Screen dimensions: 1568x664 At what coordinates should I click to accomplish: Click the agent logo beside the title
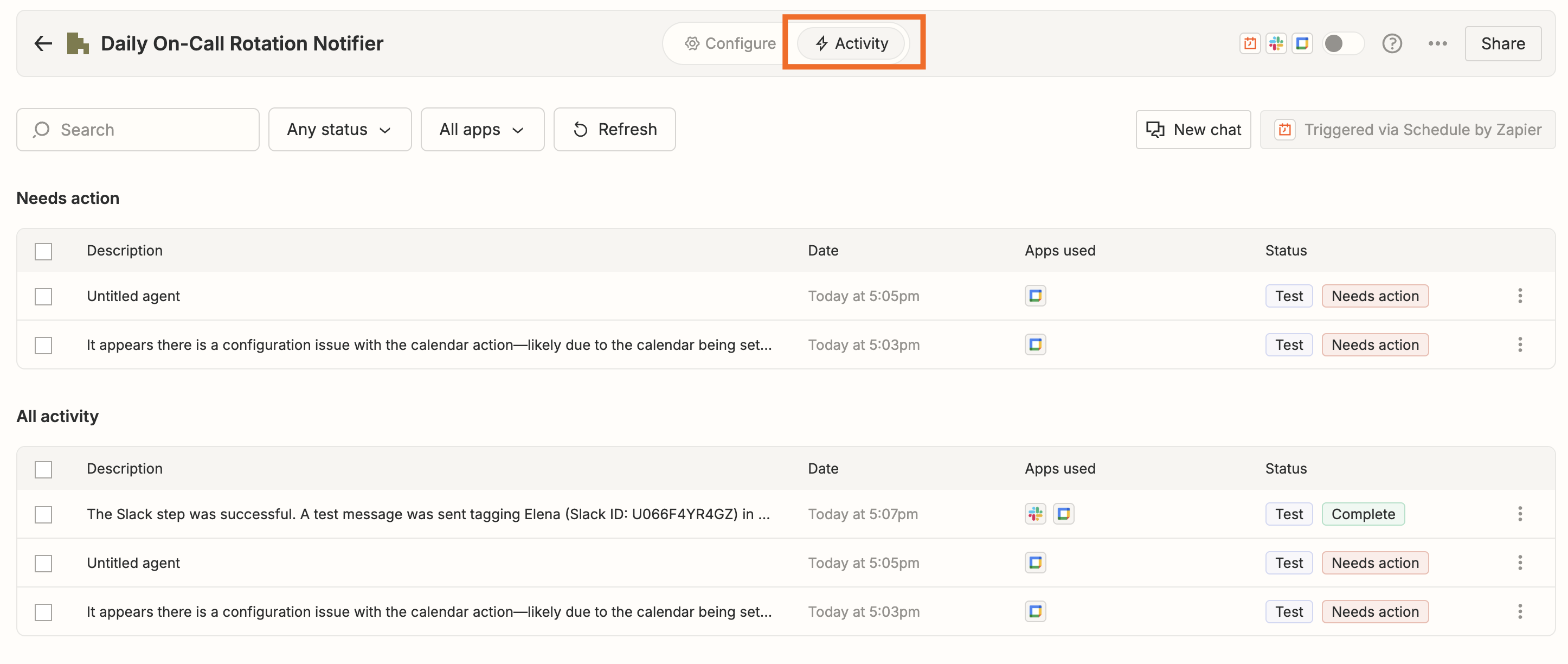tap(78, 43)
